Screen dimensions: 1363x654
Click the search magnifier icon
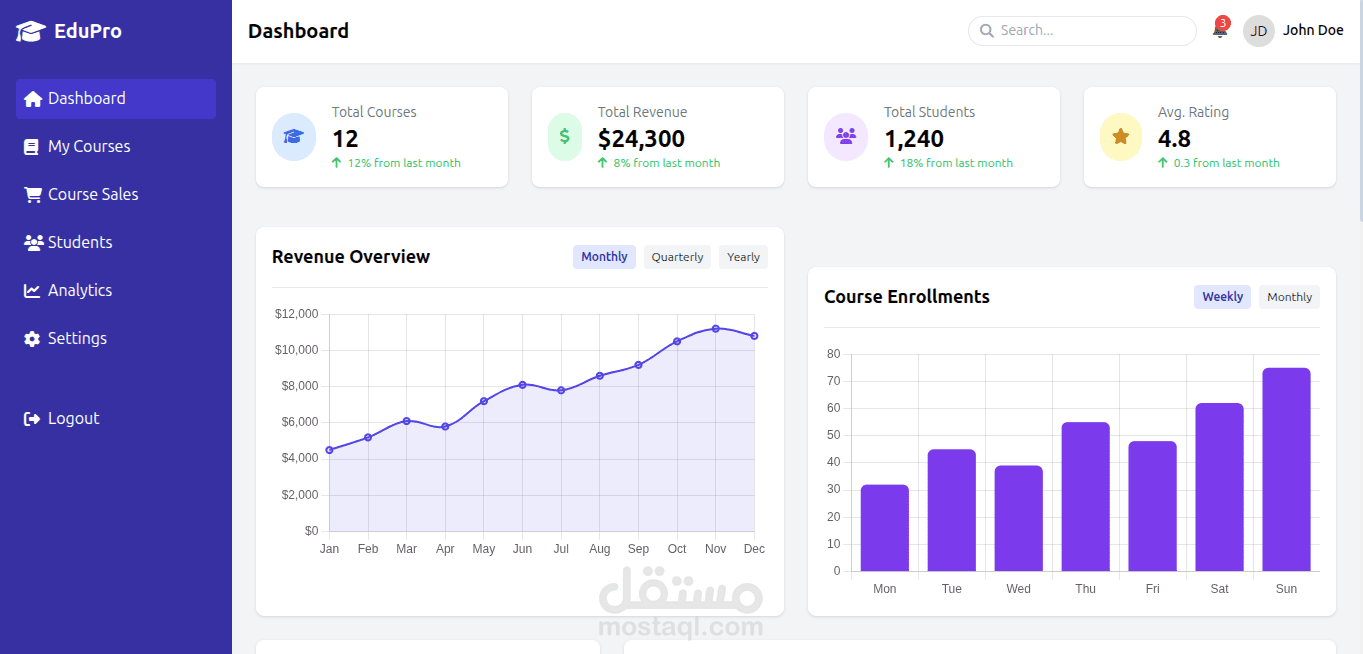pos(987,31)
